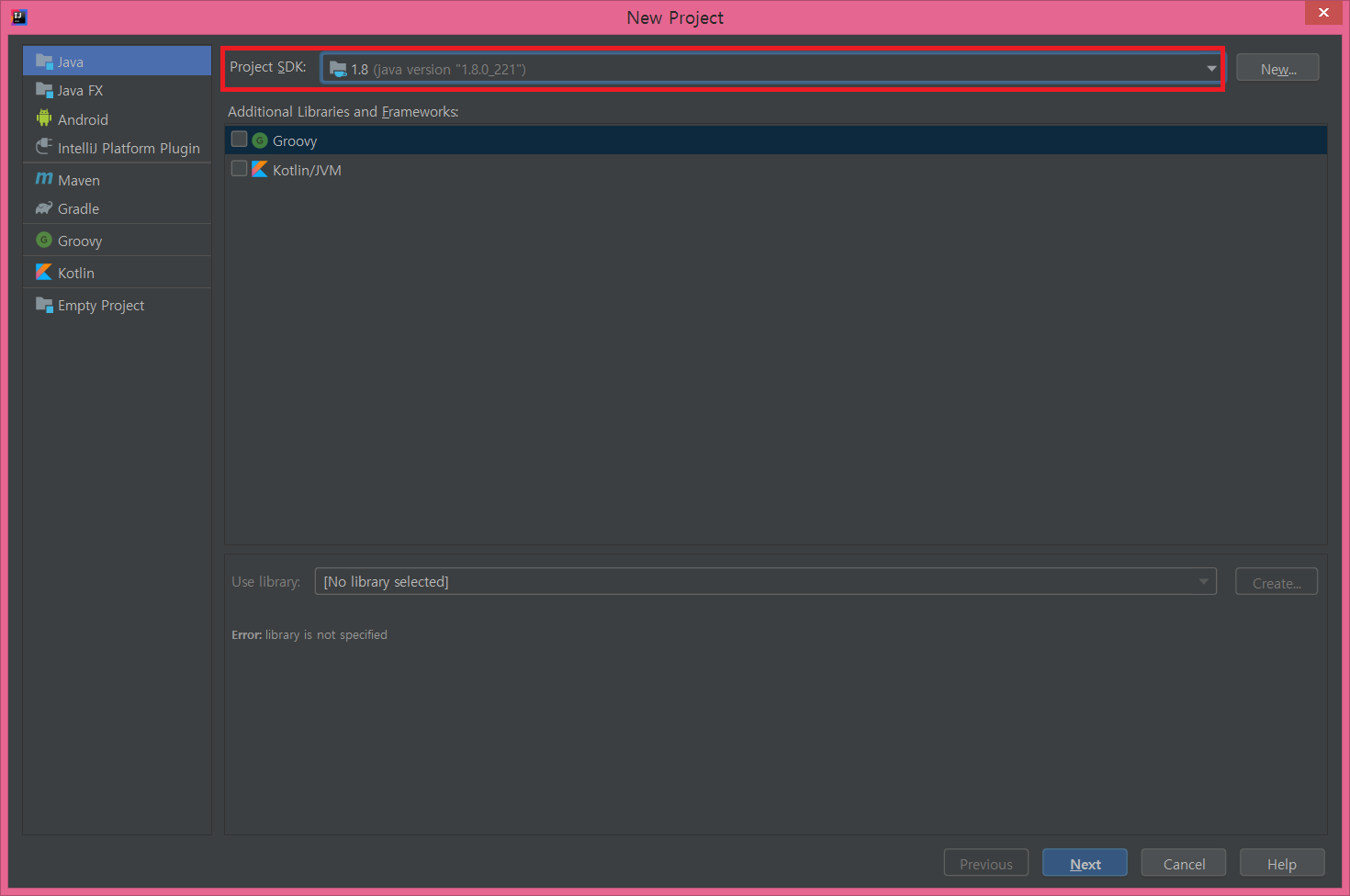Screen dimensions: 1350x896
Task: Enable the Kotlin/JVM framework checkbox
Action: pyautogui.click(x=239, y=169)
